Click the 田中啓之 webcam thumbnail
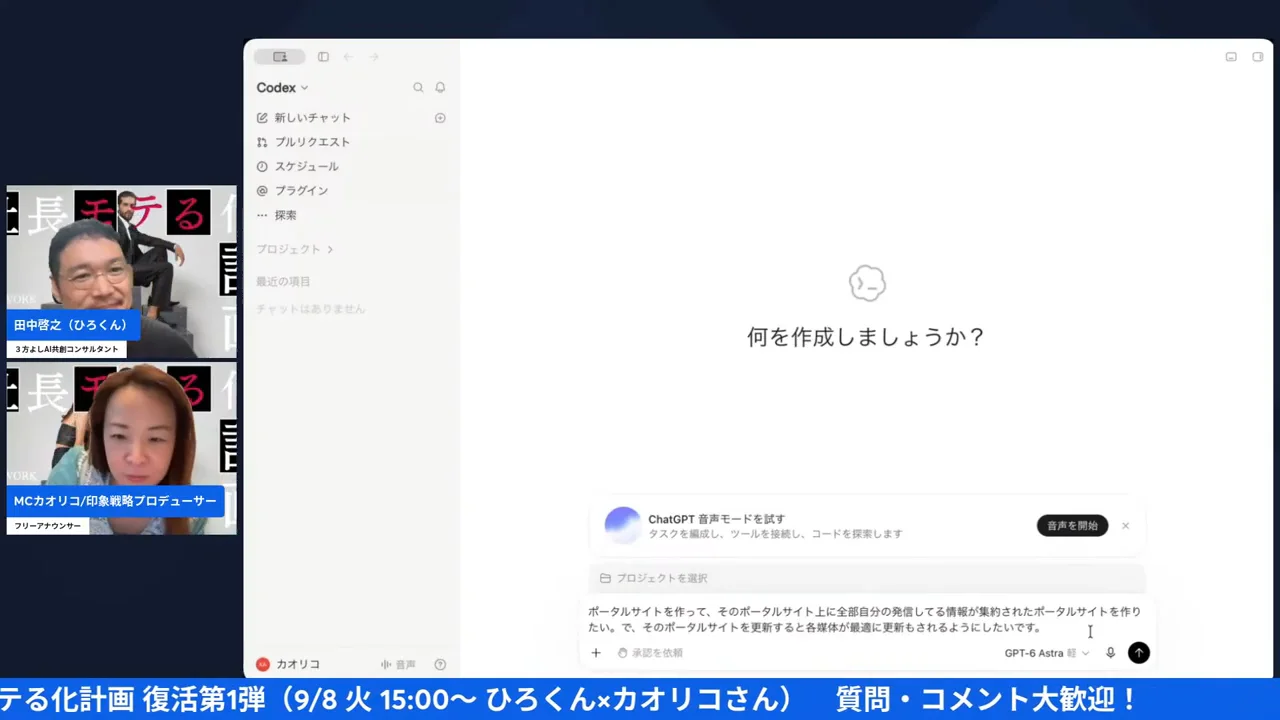 pyautogui.click(x=122, y=271)
